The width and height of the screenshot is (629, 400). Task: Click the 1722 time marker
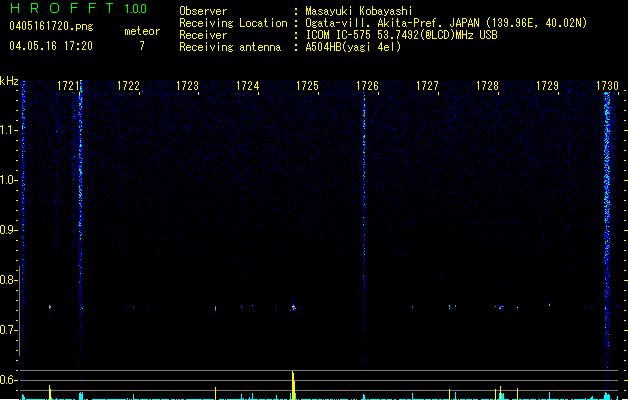[128, 86]
